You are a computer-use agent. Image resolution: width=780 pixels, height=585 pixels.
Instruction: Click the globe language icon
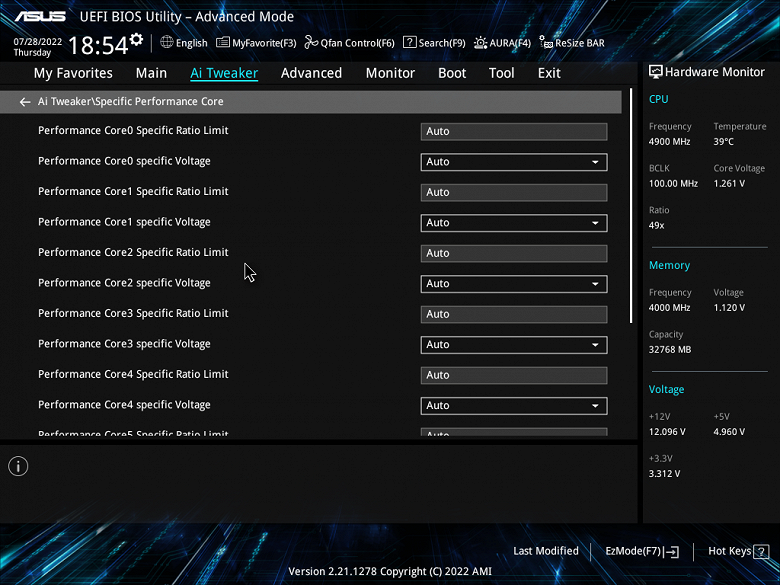[x=167, y=42]
